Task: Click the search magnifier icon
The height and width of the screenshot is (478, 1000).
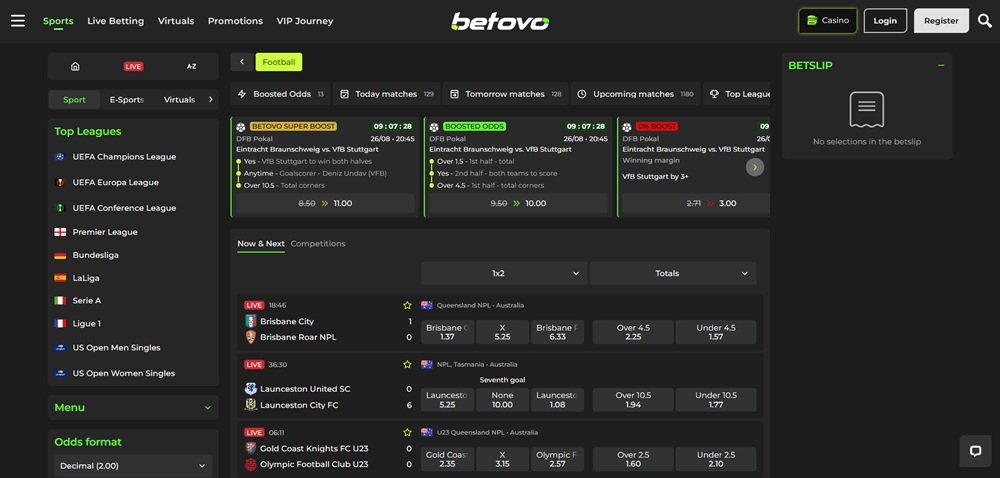Action: point(985,21)
